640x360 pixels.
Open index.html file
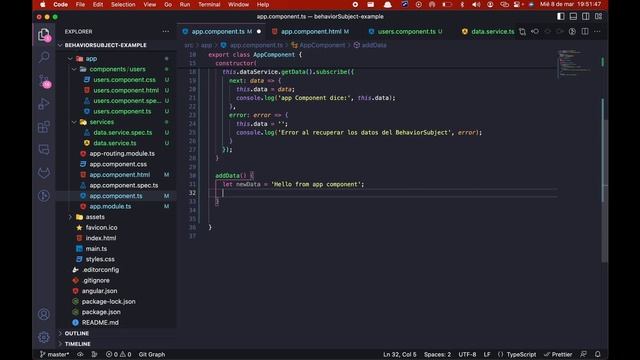(x=100, y=238)
